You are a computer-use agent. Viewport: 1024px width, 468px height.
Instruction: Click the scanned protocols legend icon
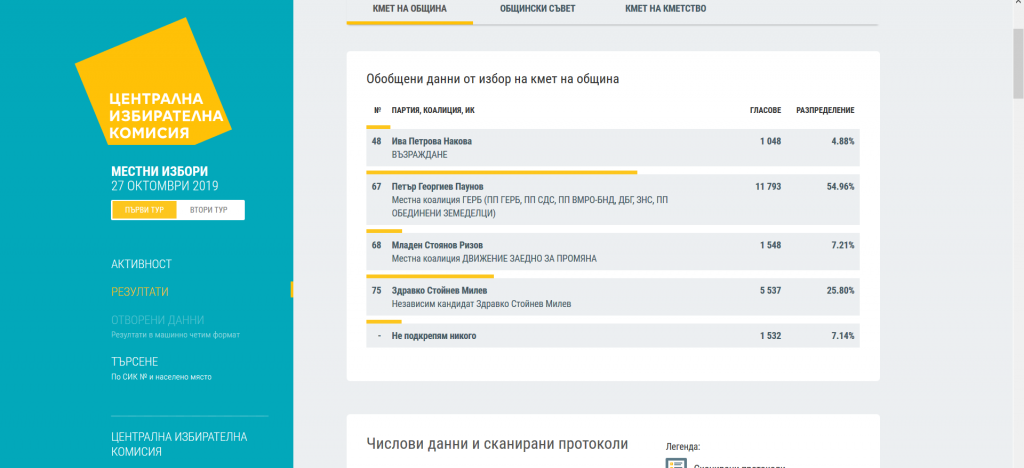tap(676, 464)
